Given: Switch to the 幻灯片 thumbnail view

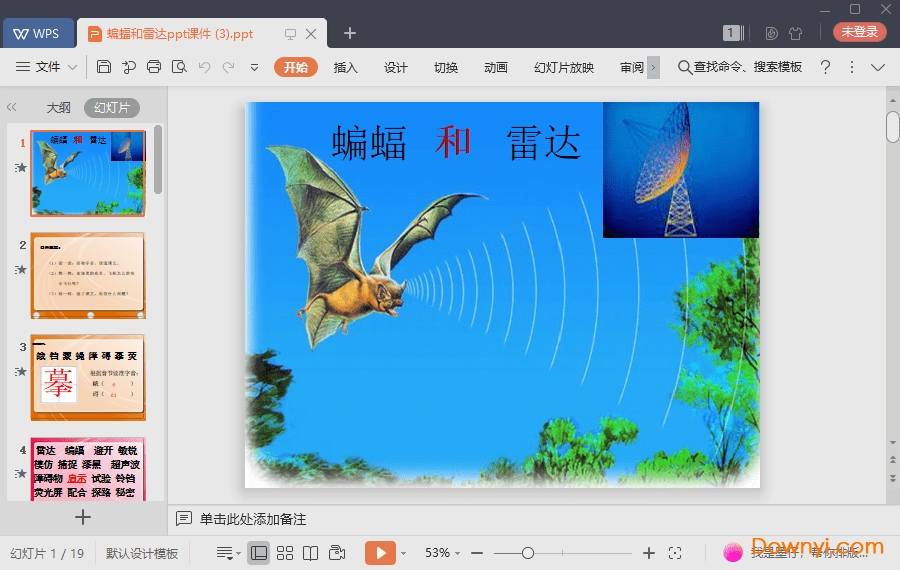Looking at the screenshot, I should click(112, 107).
